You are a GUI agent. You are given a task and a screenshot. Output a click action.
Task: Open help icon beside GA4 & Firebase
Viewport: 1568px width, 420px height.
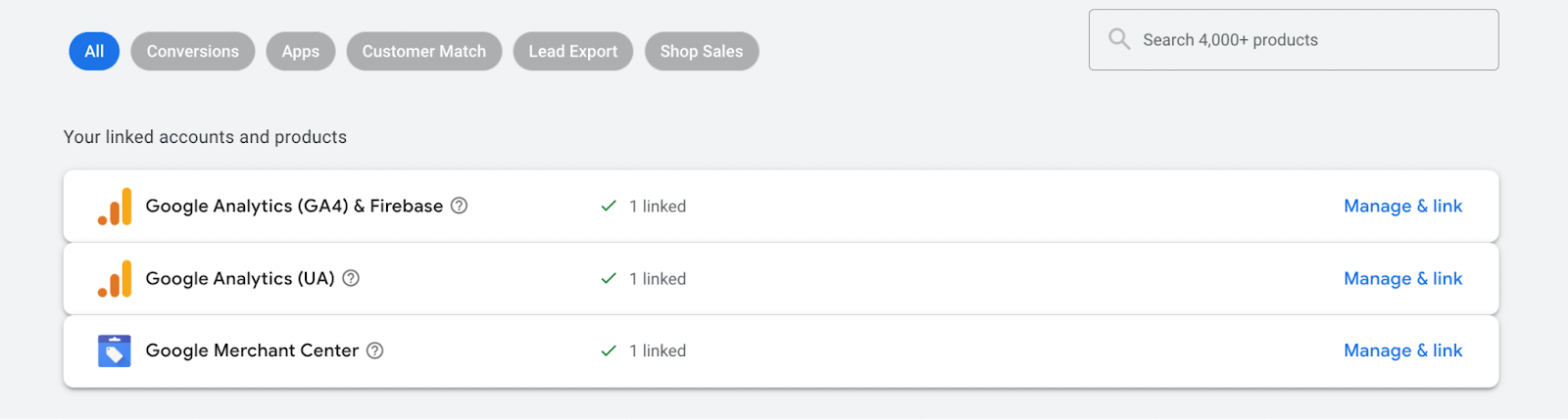[x=459, y=206]
